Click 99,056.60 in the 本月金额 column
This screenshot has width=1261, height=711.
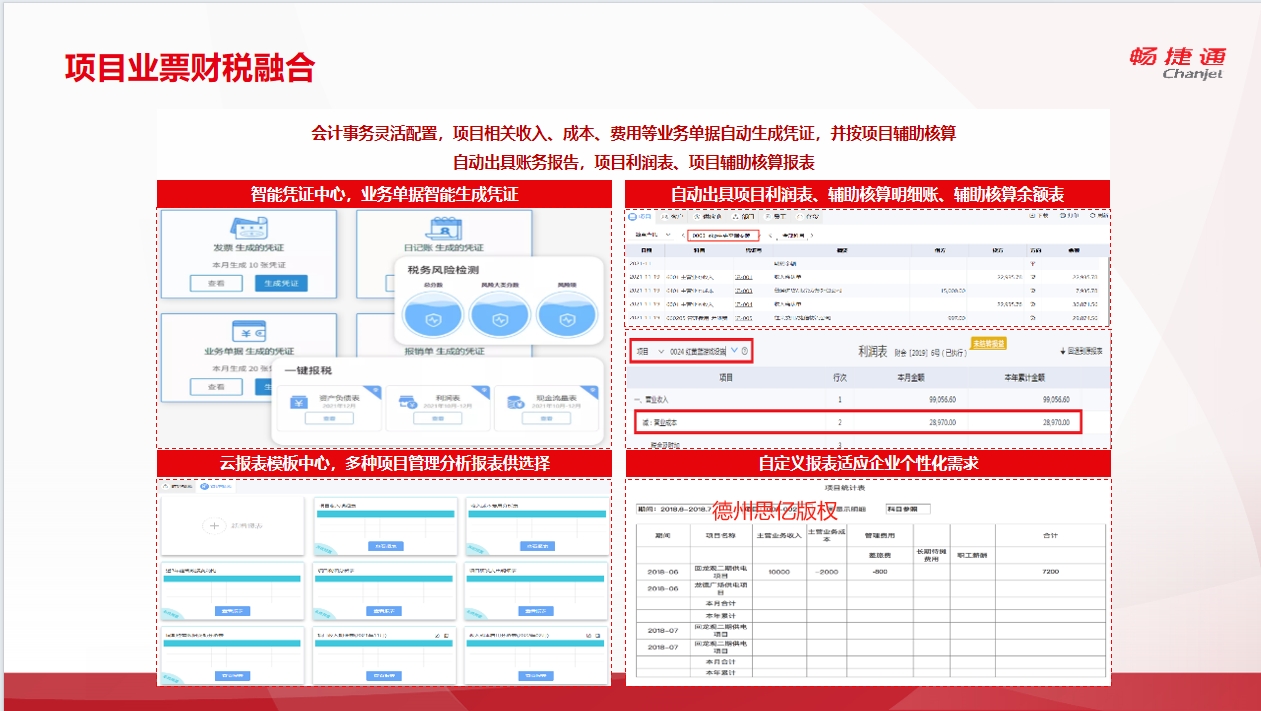pyautogui.click(x=942, y=399)
